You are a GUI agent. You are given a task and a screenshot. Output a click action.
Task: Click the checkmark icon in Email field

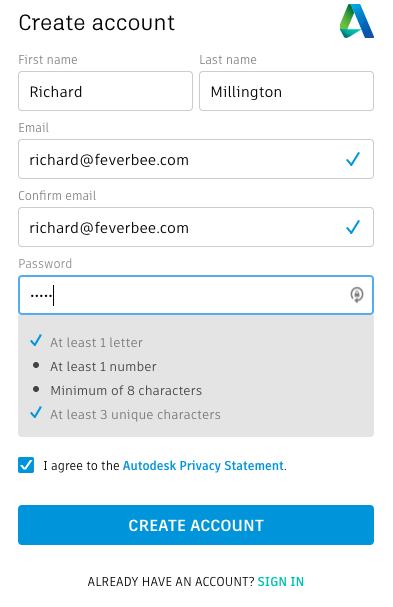[353, 159]
